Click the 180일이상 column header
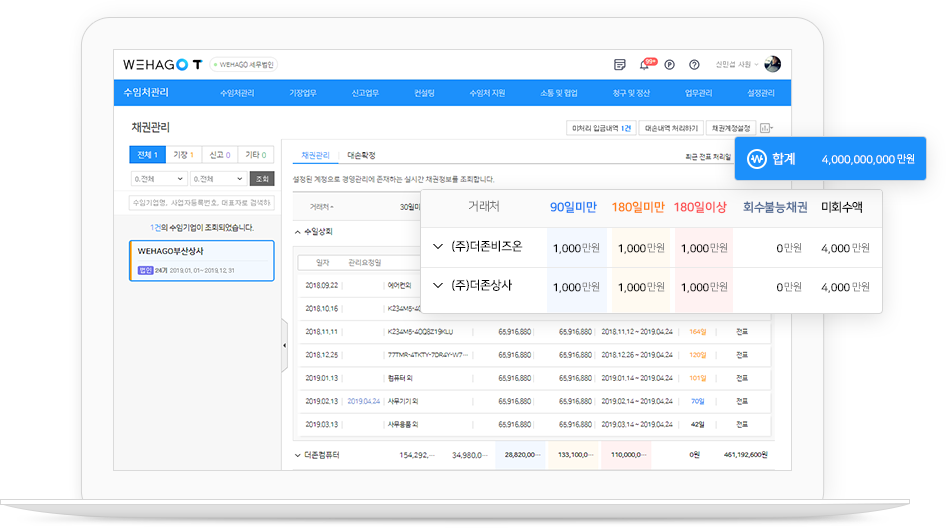The image size is (946, 528). point(700,207)
